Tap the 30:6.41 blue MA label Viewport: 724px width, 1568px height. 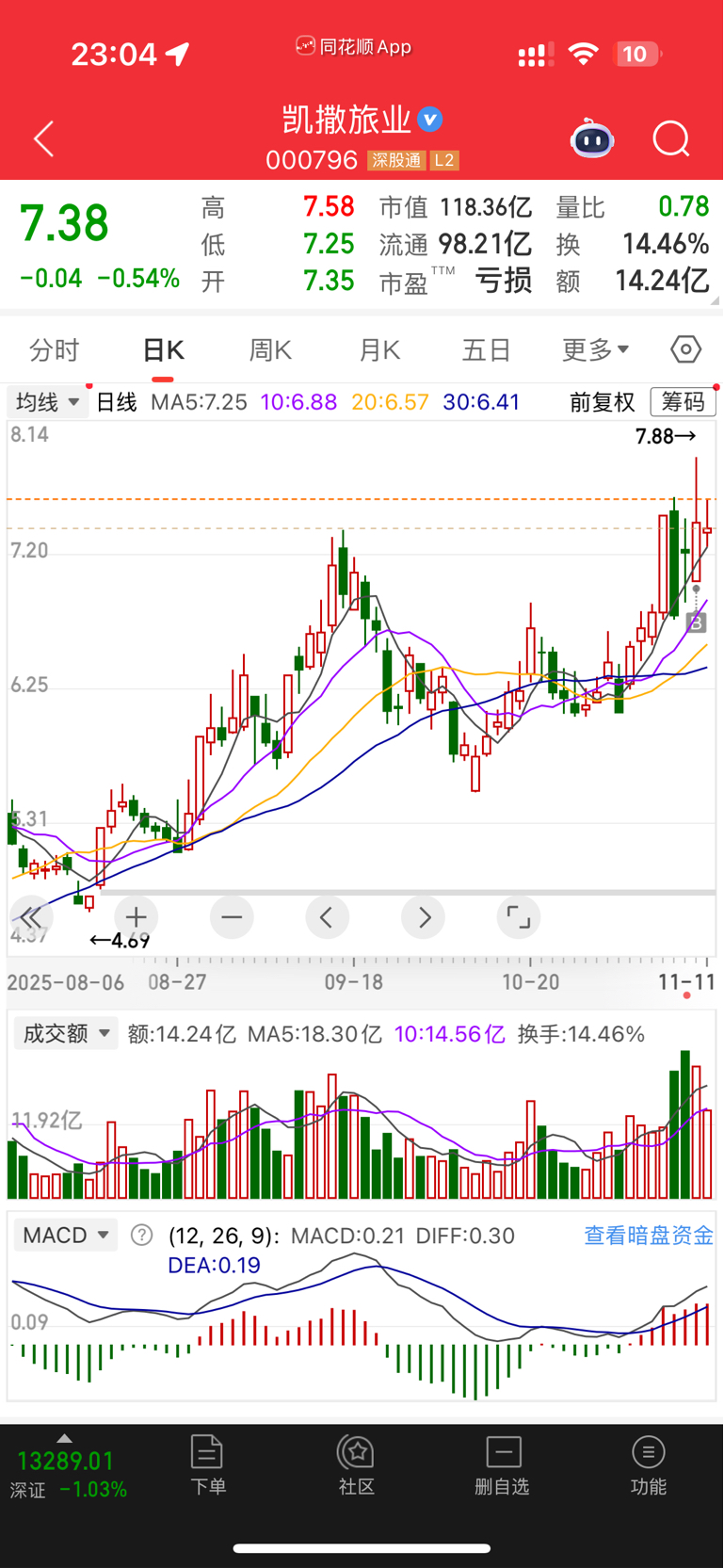(x=481, y=402)
